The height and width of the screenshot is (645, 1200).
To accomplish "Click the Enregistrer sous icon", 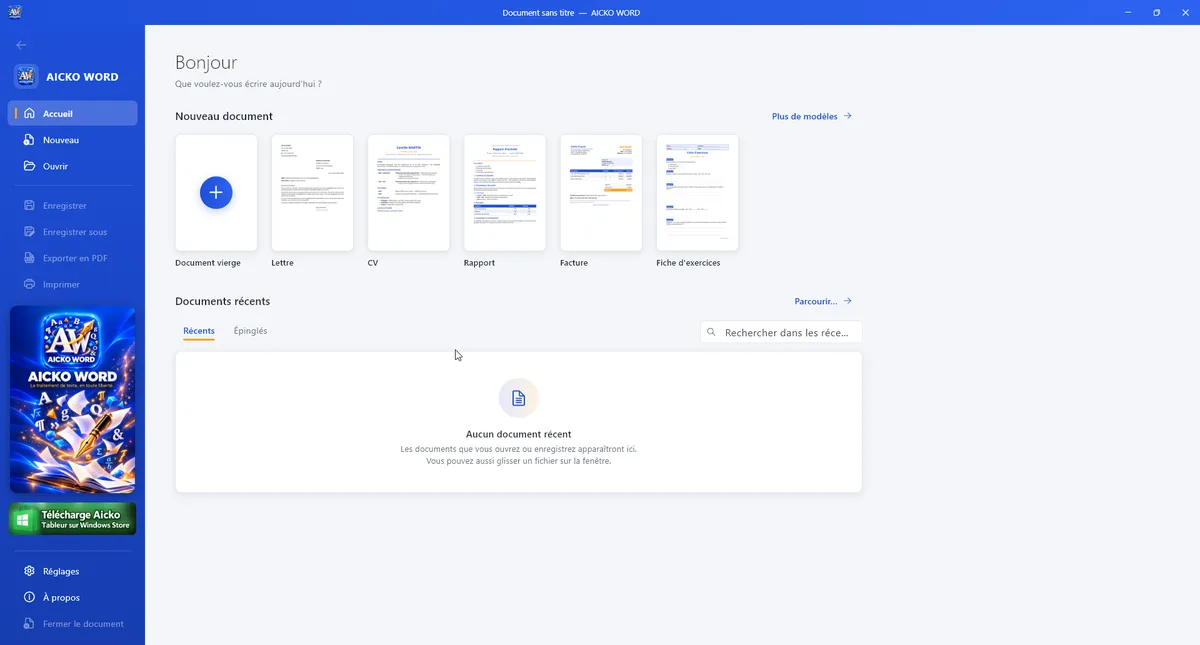I will click(x=29, y=232).
